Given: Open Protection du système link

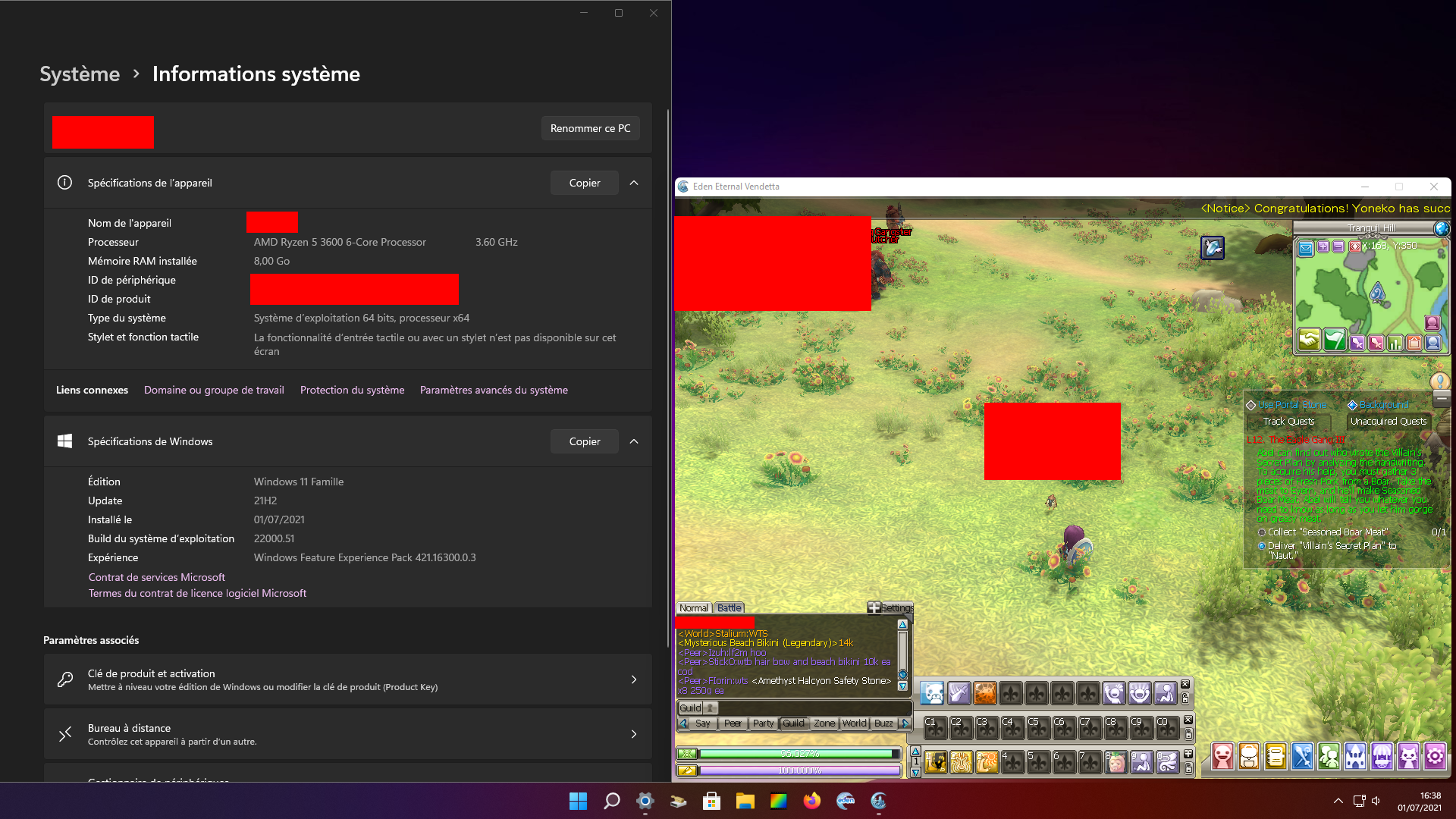Looking at the screenshot, I should coord(352,390).
